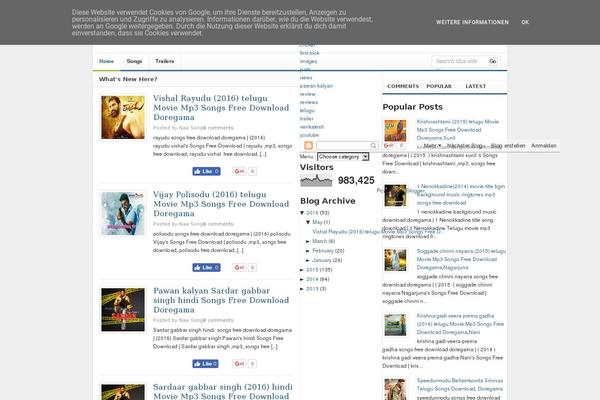600x400 pixels.
Task: Click the venkatesh label link
Action: point(312,127)
